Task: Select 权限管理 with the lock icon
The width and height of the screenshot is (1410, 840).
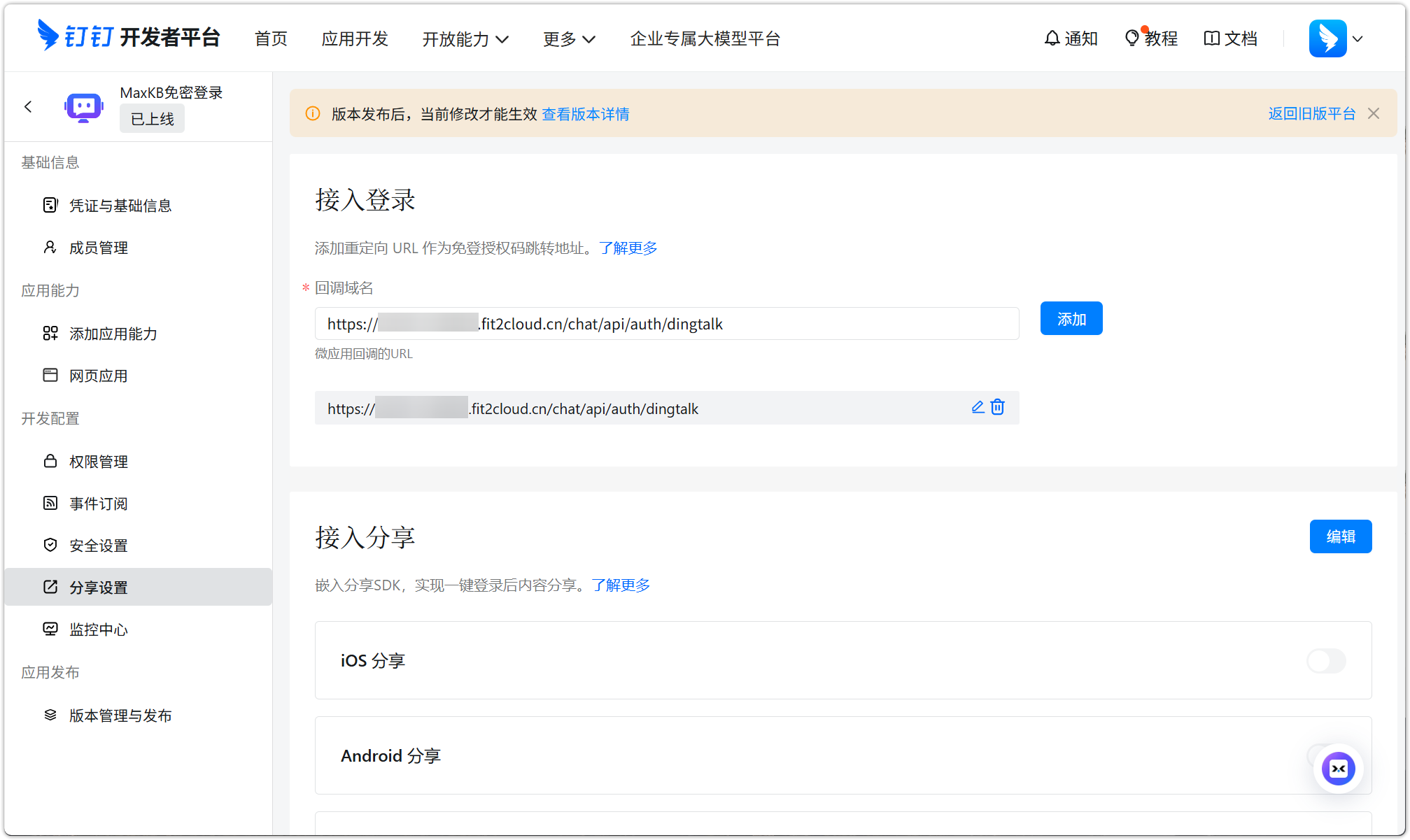Action: [98, 462]
